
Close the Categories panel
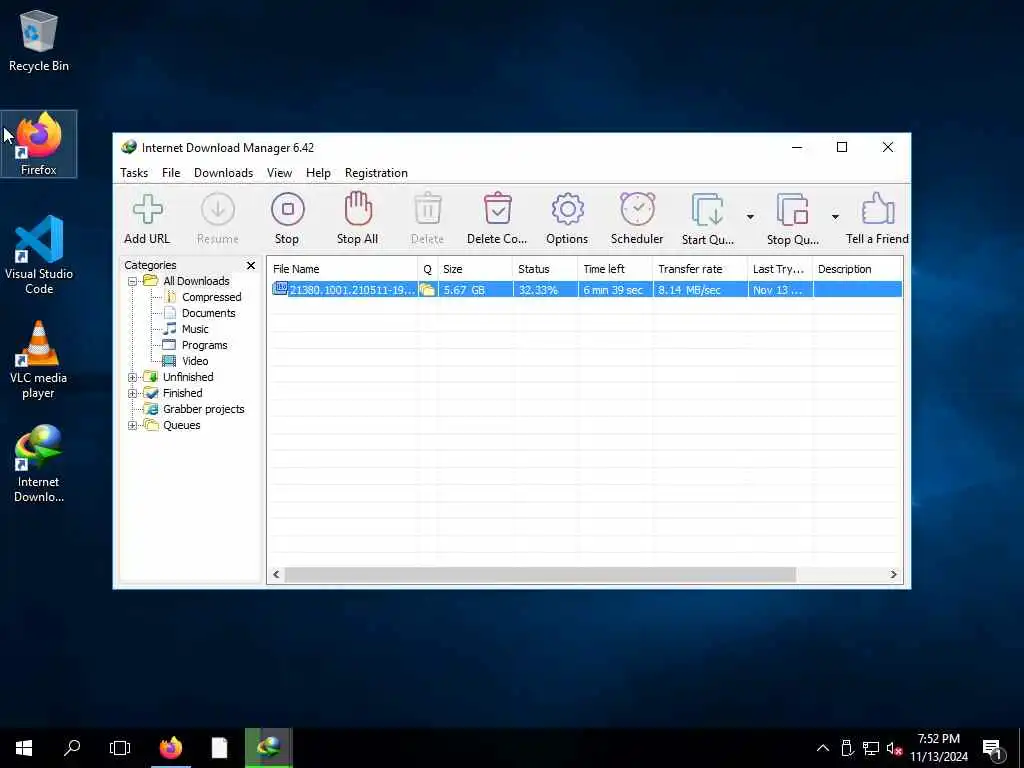pyautogui.click(x=251, y=265)
